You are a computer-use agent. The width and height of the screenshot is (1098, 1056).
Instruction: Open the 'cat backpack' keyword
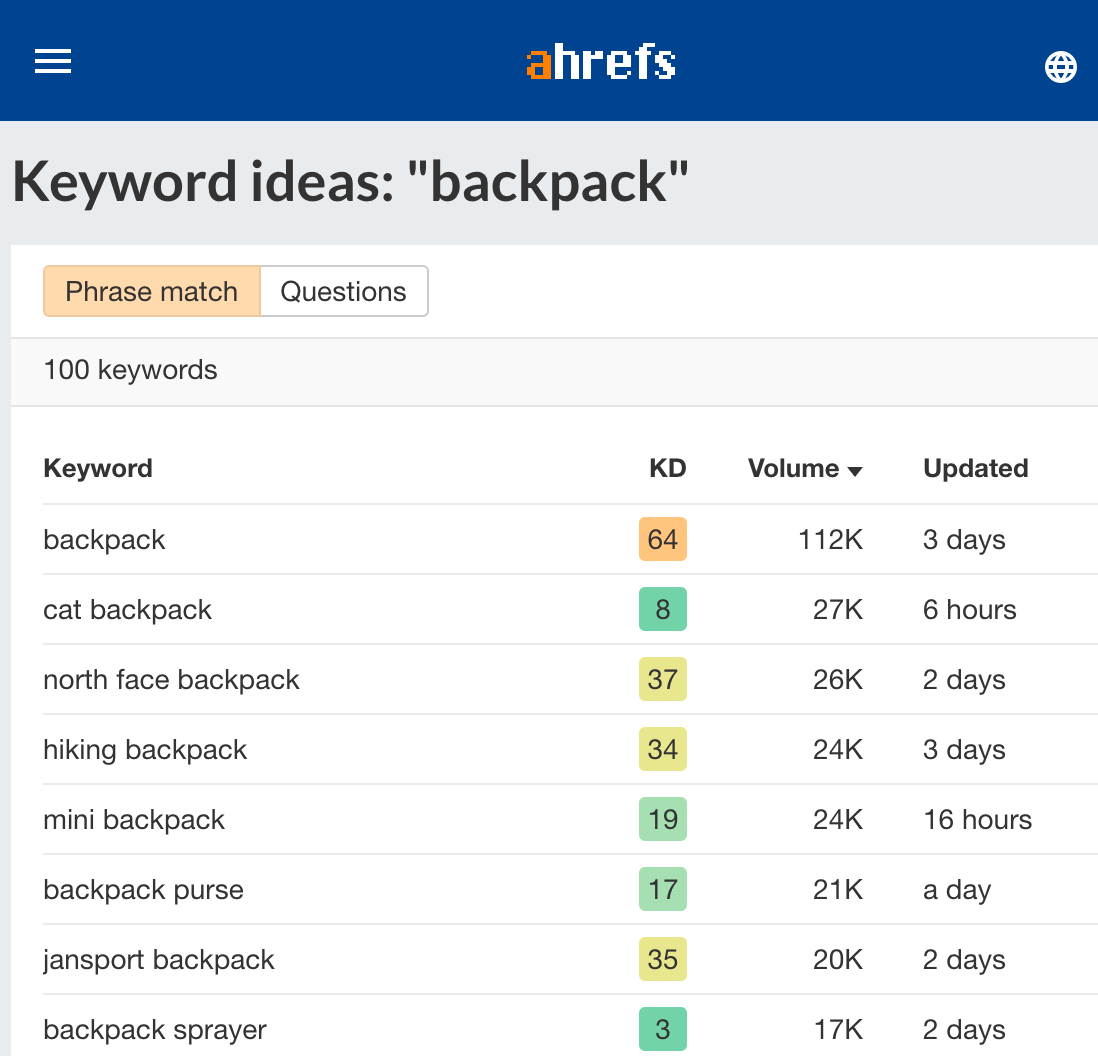coord(128,610)
